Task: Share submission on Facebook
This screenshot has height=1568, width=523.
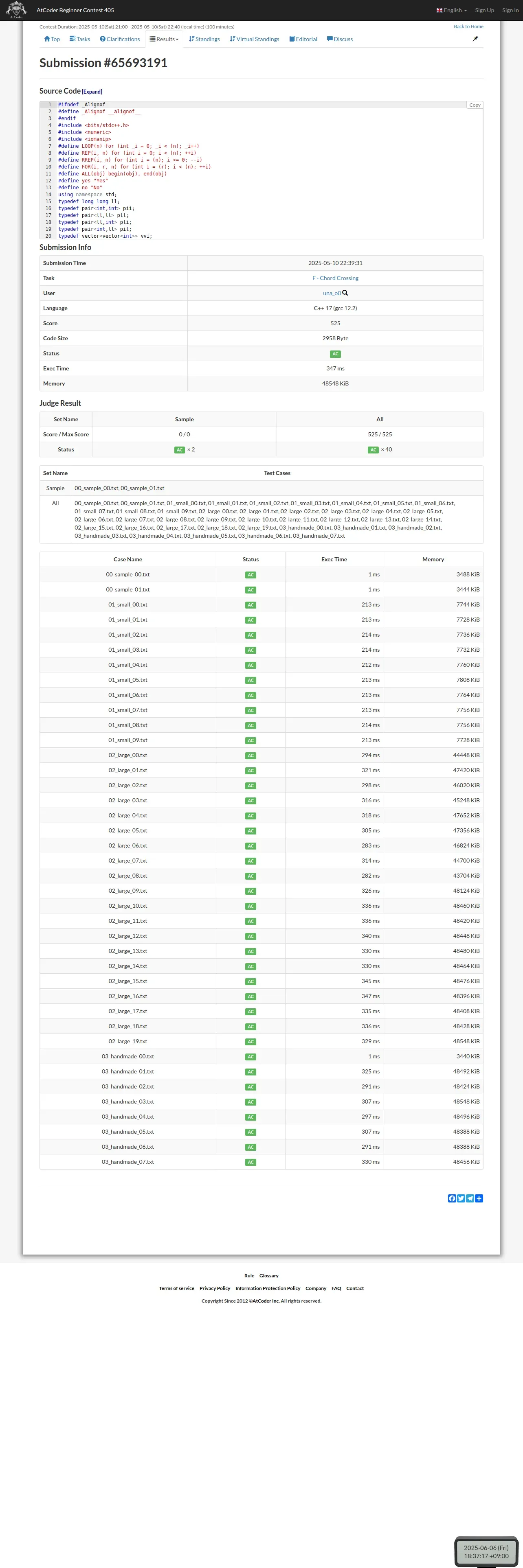Action: [452, 1198]
